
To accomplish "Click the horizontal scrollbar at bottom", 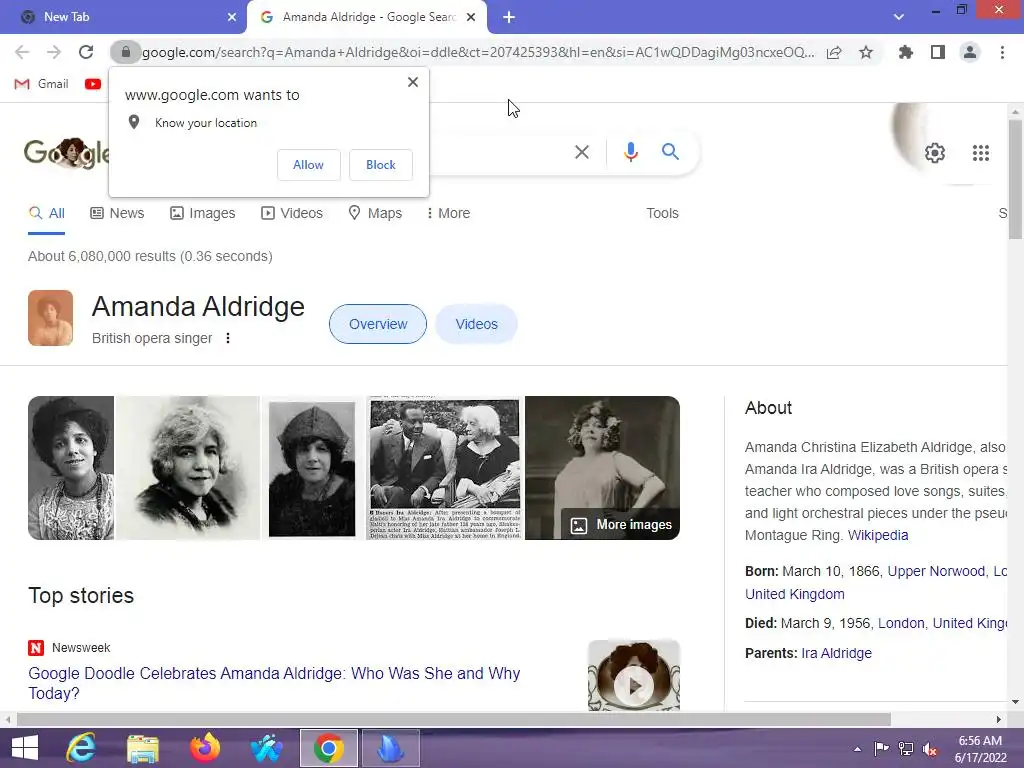I will (x=454, y=720).
